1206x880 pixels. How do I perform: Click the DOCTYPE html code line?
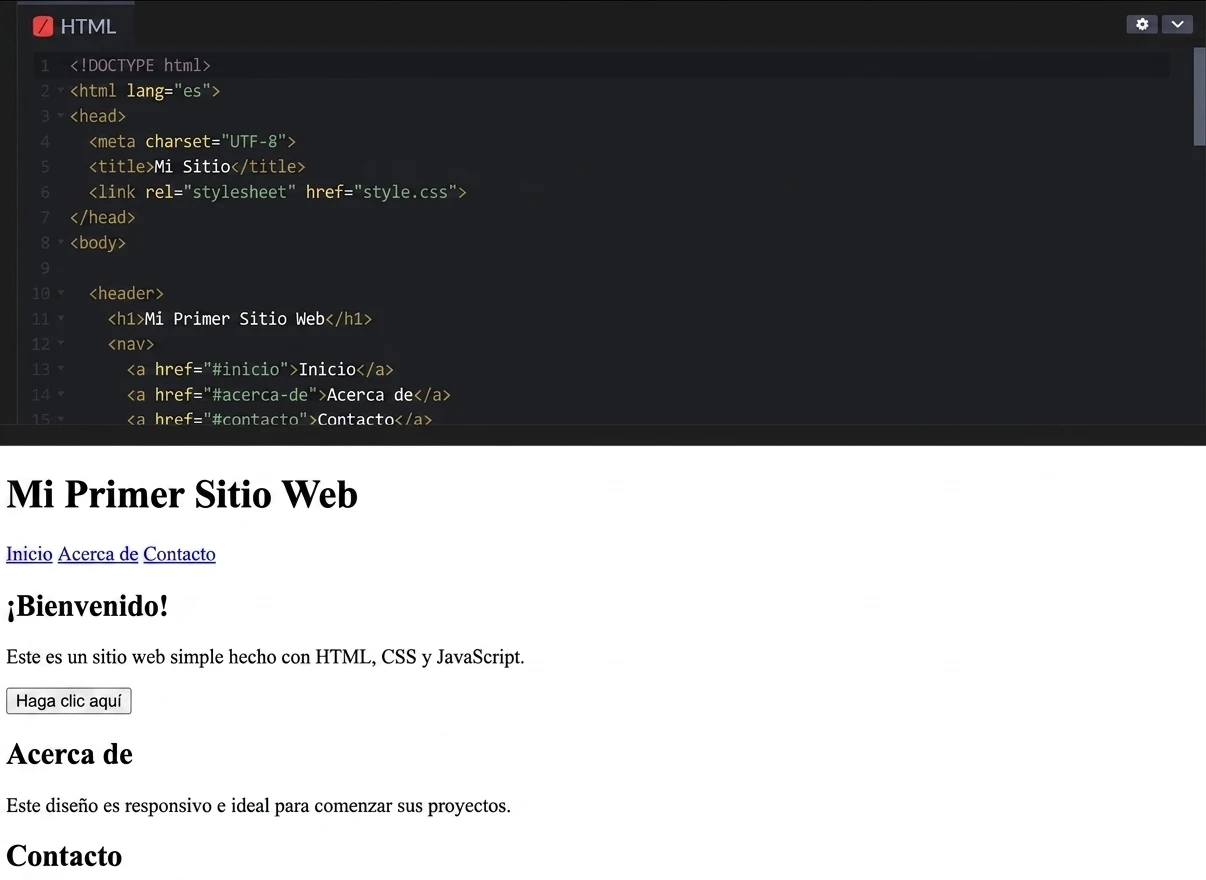140,66
